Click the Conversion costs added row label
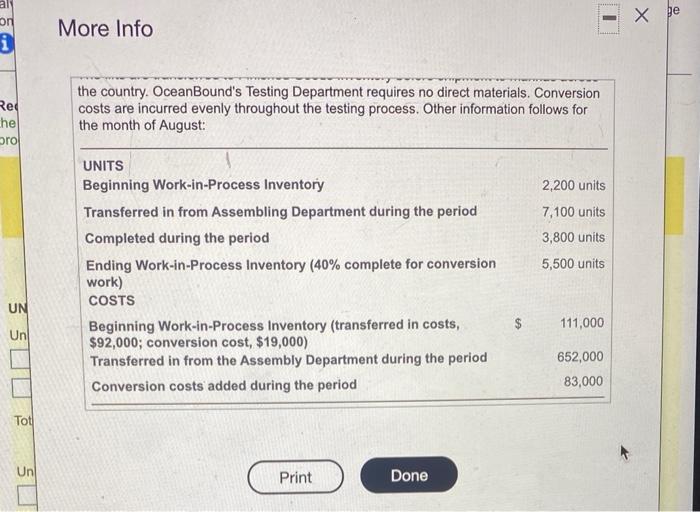This screenshot has height=512, width=700. point(223,386)
